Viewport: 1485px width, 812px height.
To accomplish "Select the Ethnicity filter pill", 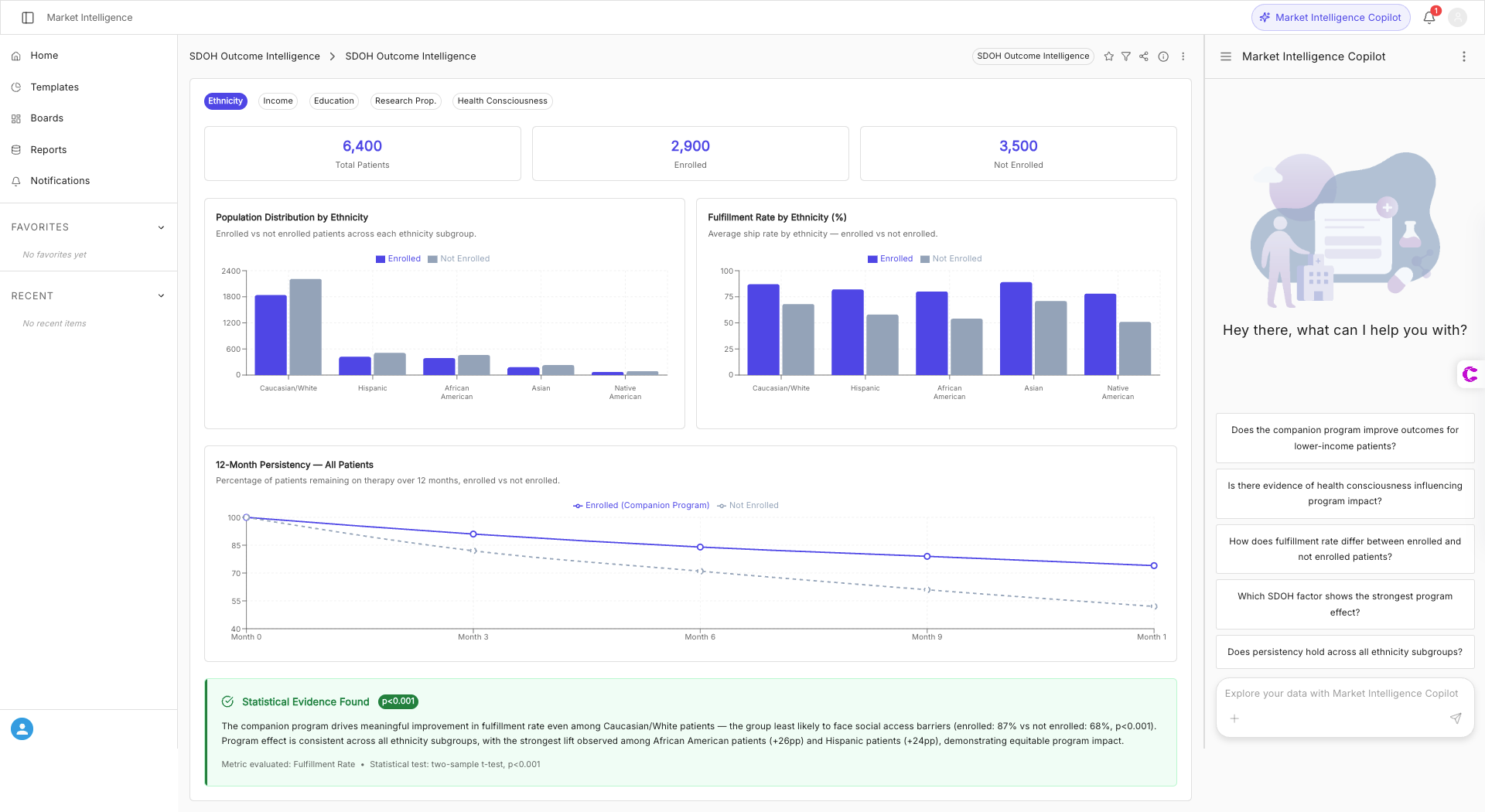I will click(x=225, y=101).
